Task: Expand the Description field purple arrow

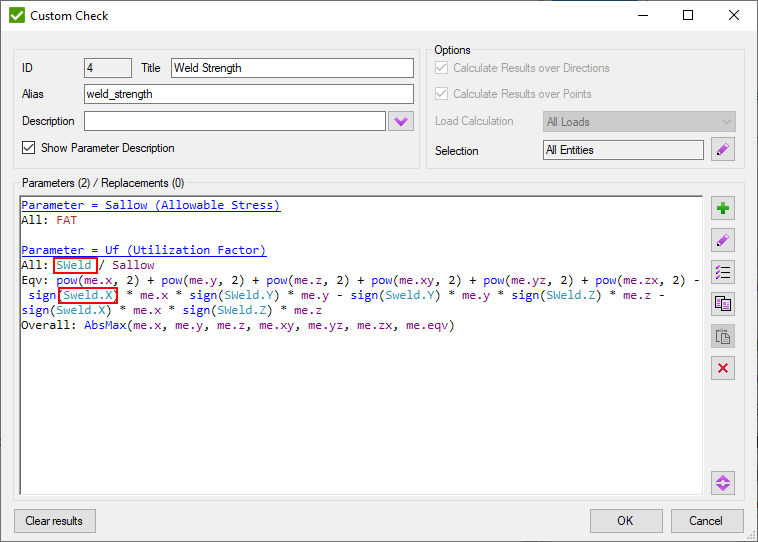Action: coord(401,121)
